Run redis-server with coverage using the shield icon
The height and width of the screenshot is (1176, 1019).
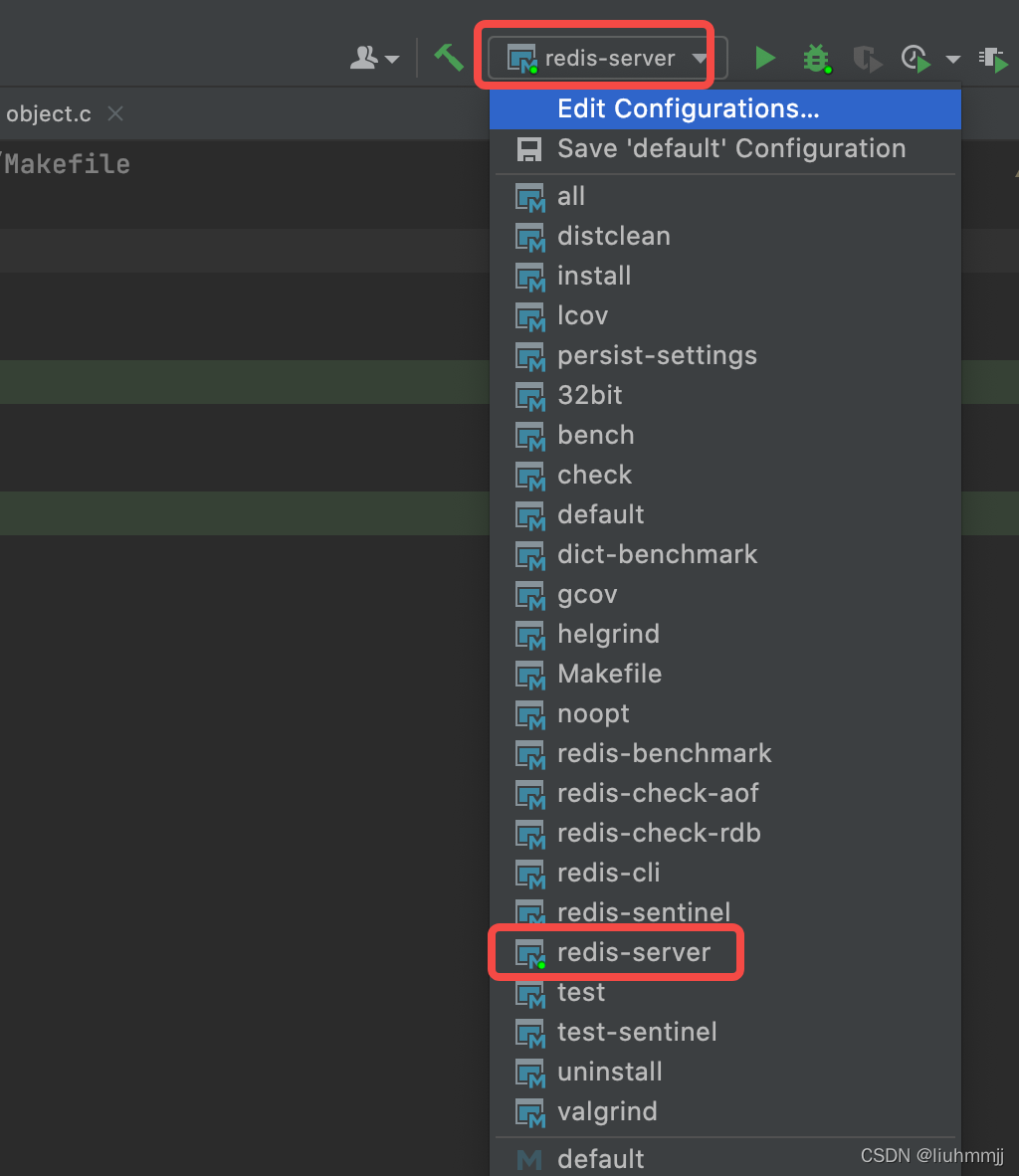point(867,58)
